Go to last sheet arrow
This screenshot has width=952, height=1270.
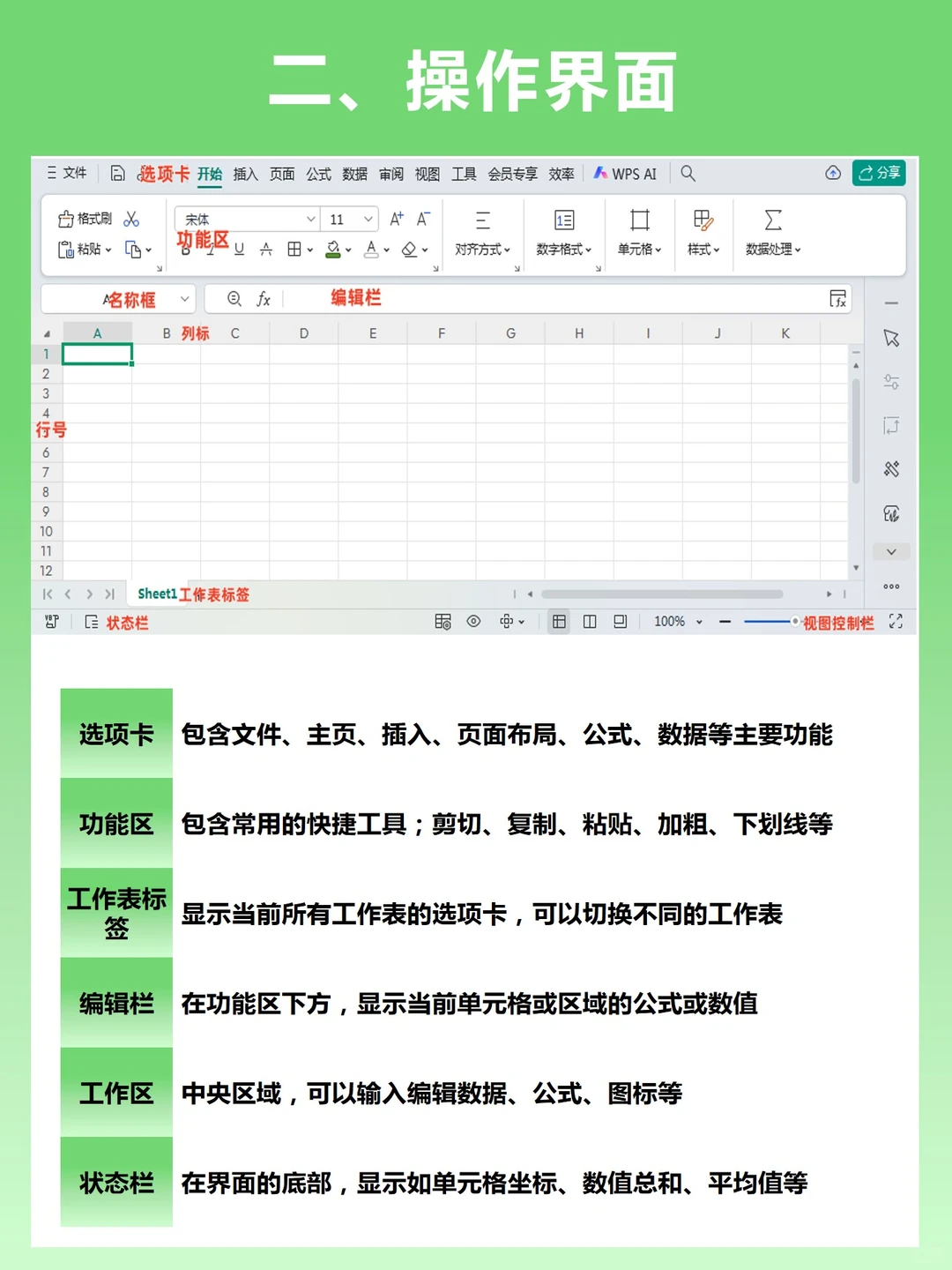tap(110, 594)
